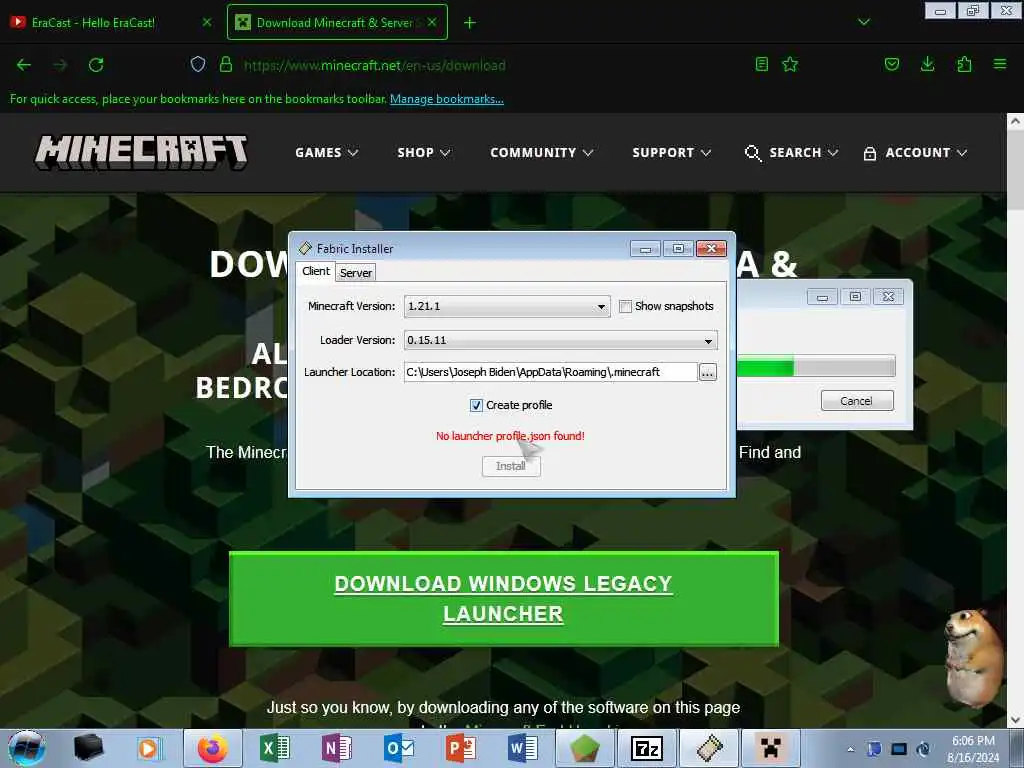Screen dimensions: 1024x768
Task: Click the scrollbar down arrow
Action: (1015, 720)
